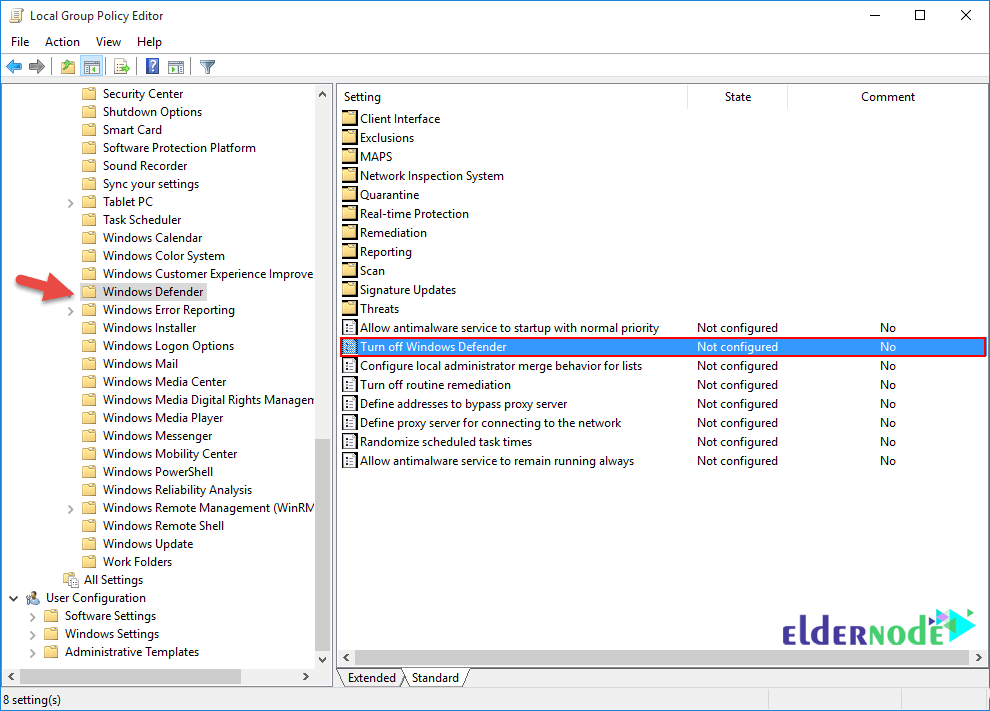
Task: Click the Forward arrow toolbar icon
Action: tap(37, 66)
